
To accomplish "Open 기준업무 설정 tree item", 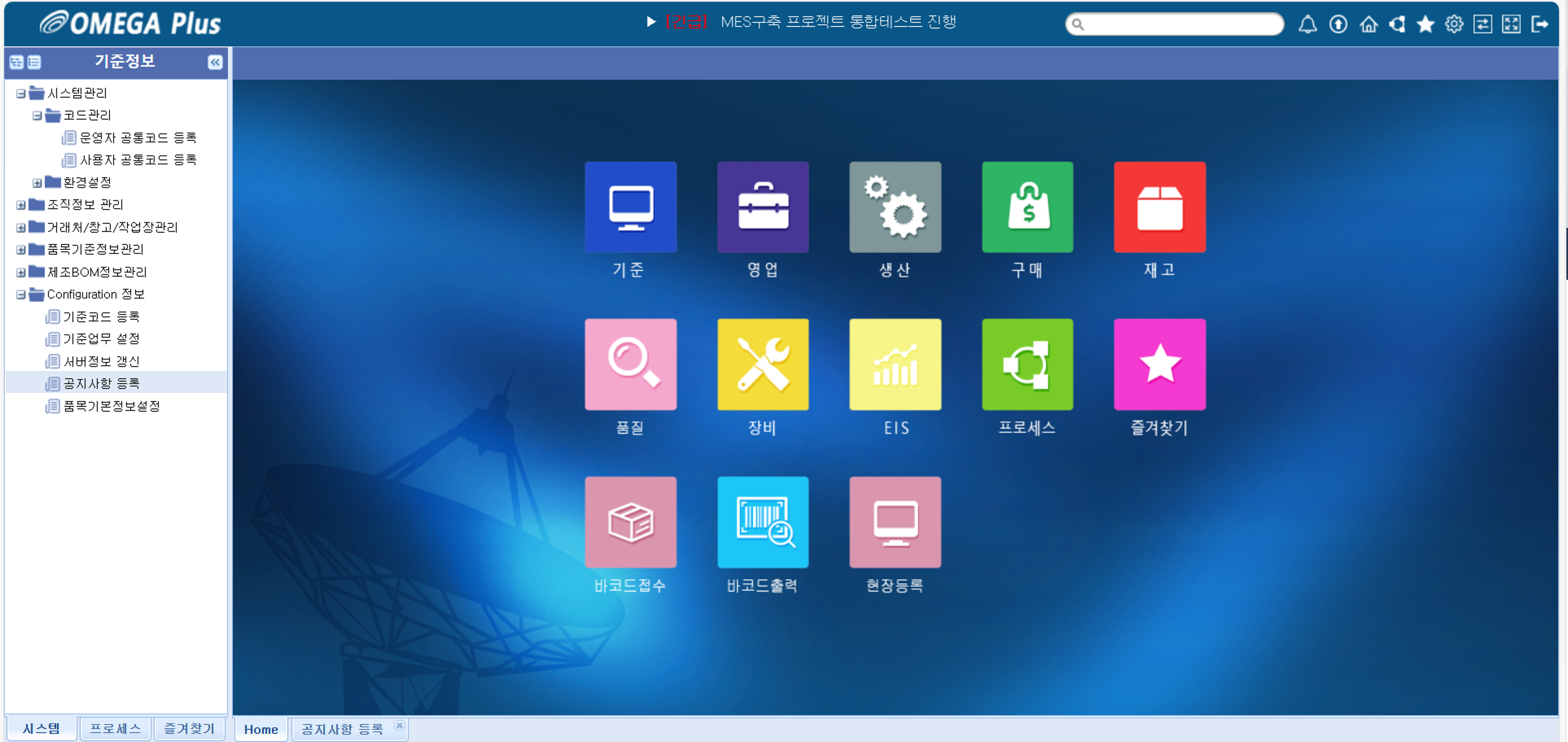I will [x=102, y=339].
